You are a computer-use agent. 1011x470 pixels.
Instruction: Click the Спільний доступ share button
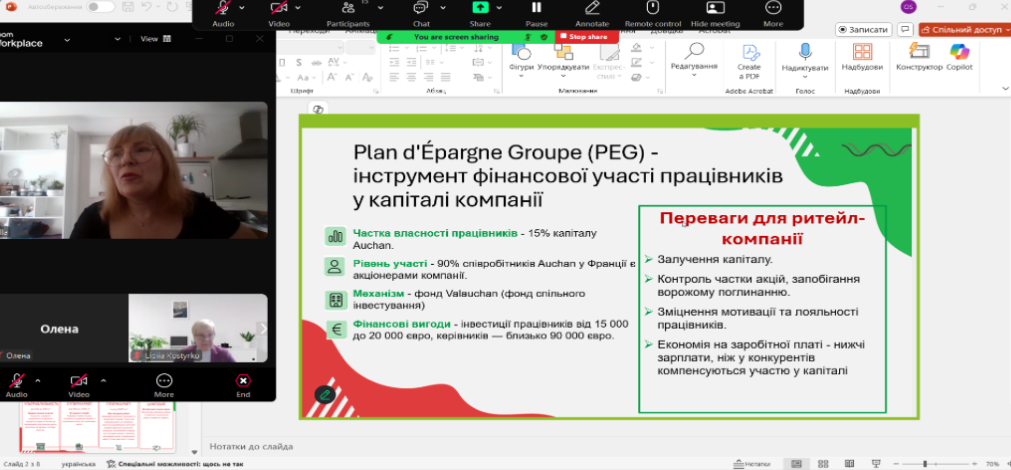point(964,30)
